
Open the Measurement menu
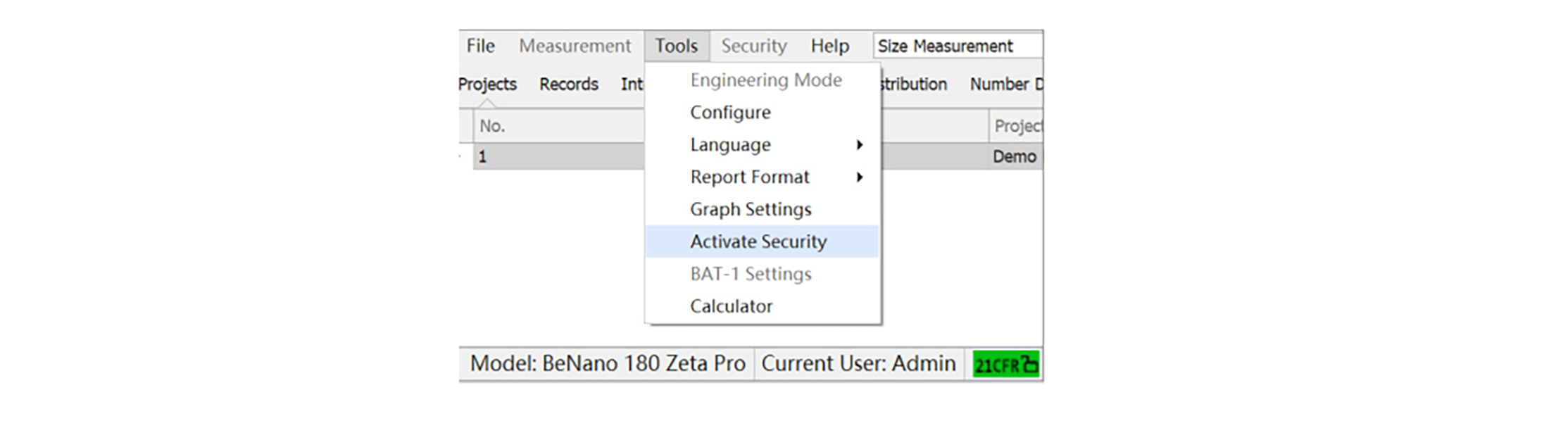(x=575, y=46)
